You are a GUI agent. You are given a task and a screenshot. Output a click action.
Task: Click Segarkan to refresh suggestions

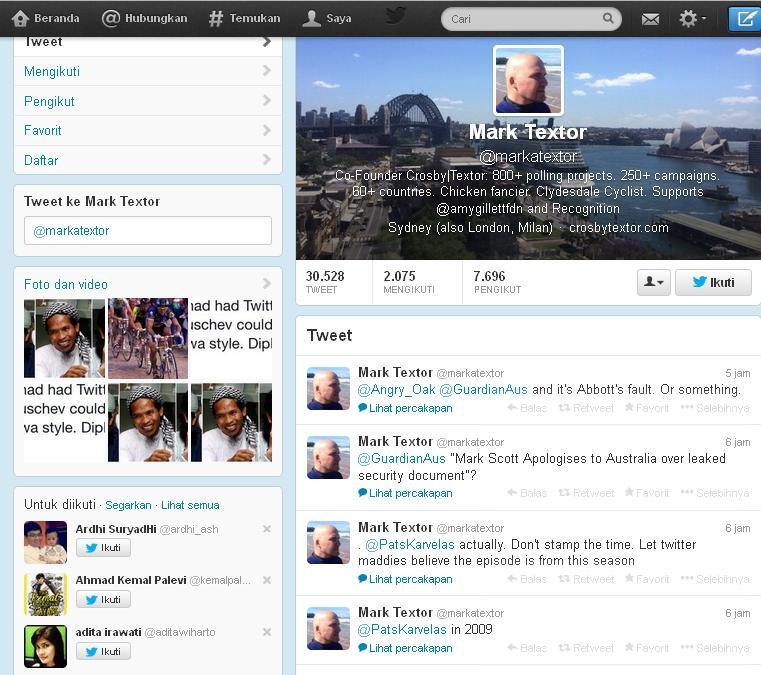(x=128, y=505)
